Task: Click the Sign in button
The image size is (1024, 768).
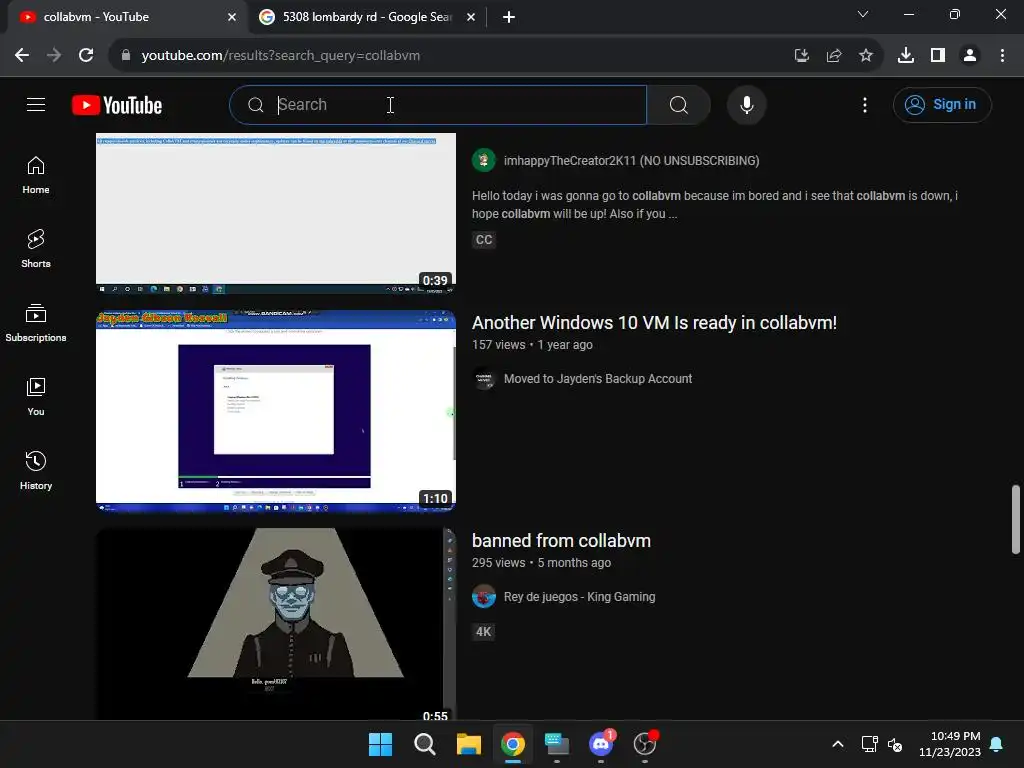Action: pos(942,104)
